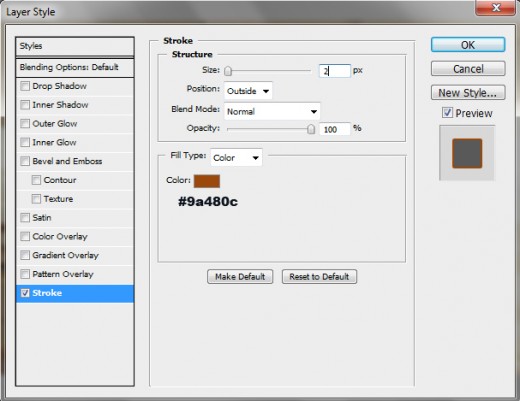Confirm with the OK button
This screenshot has height=401, width=520.
click(468, 45)
